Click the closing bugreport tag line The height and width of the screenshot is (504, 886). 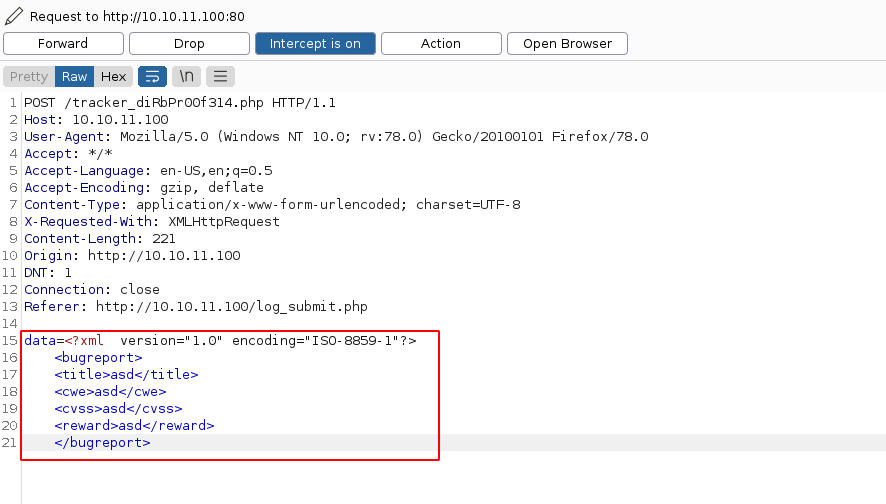tap(102, 442)
